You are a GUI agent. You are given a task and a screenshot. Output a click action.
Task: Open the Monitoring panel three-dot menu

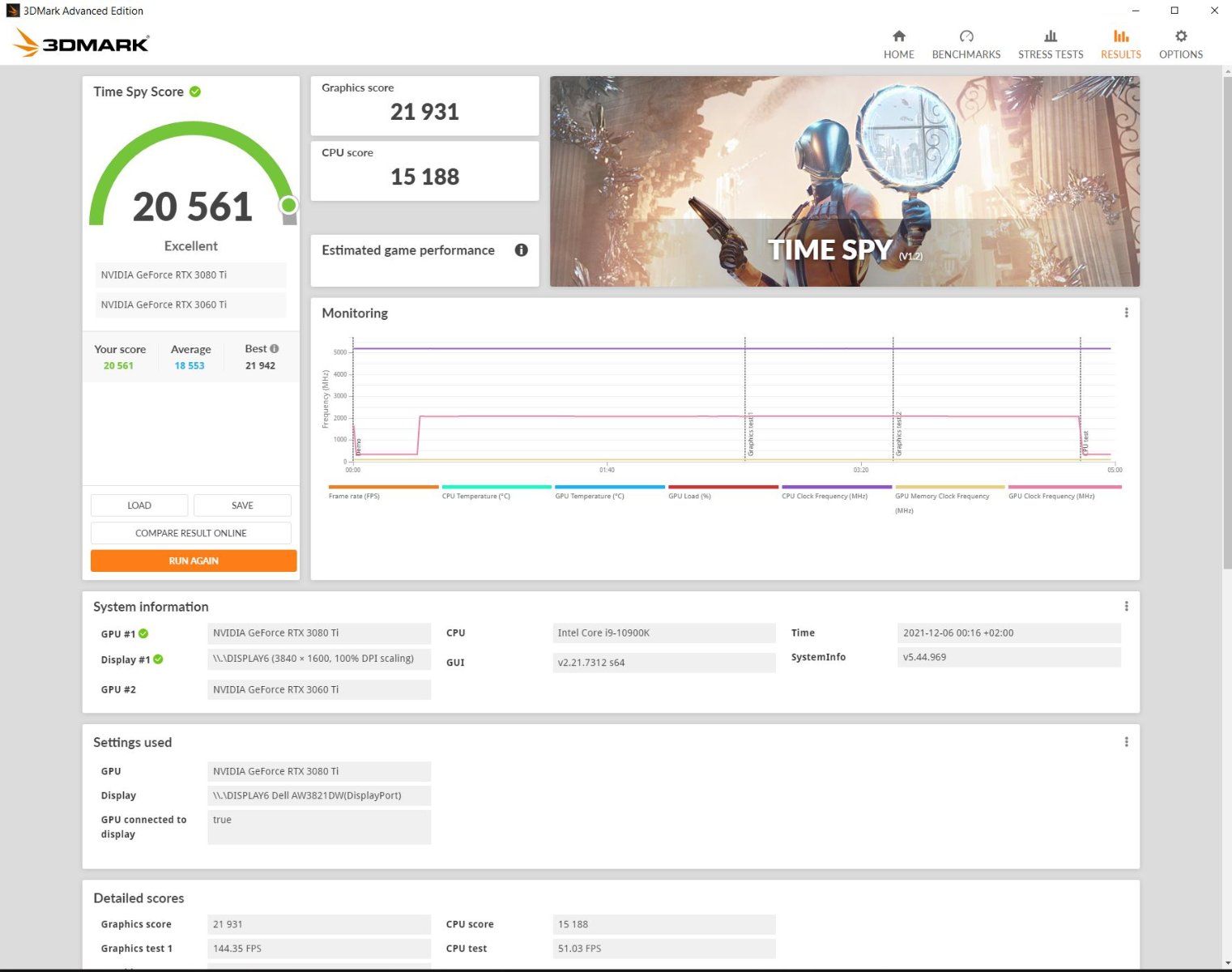pyautogui.click(x=1126, y=313)
